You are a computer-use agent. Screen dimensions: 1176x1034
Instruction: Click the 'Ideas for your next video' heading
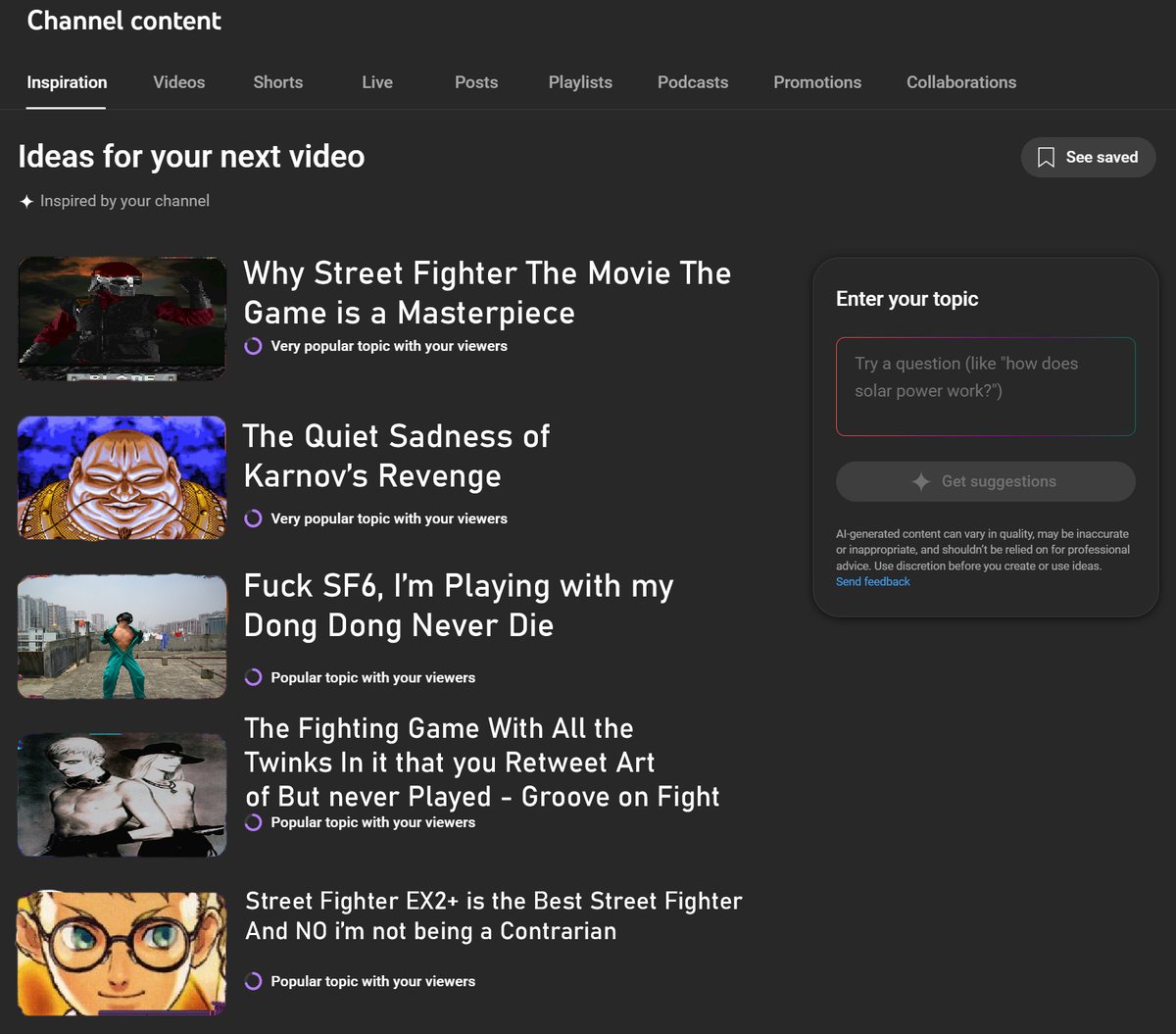(x=191, y=157)
